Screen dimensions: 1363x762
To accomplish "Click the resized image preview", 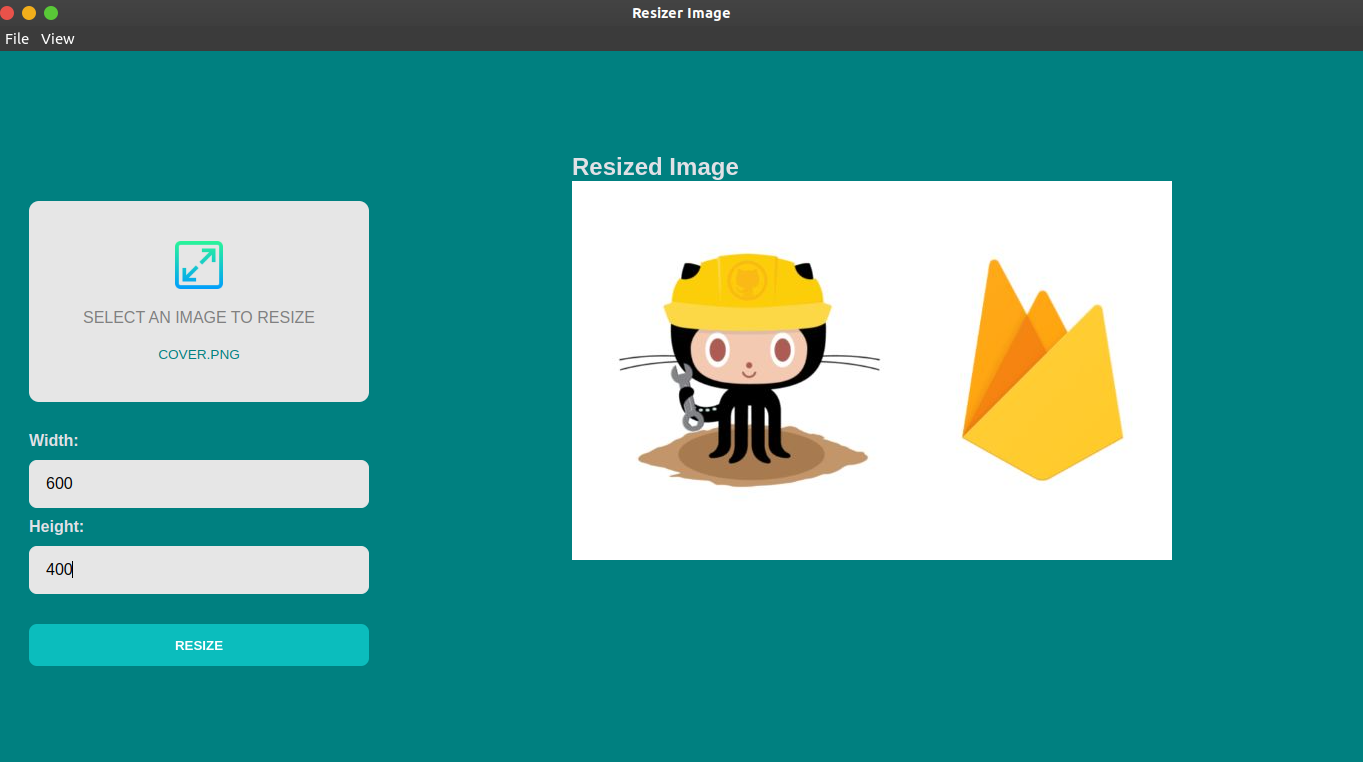I will pyautogui.click(x=872, y=370).
